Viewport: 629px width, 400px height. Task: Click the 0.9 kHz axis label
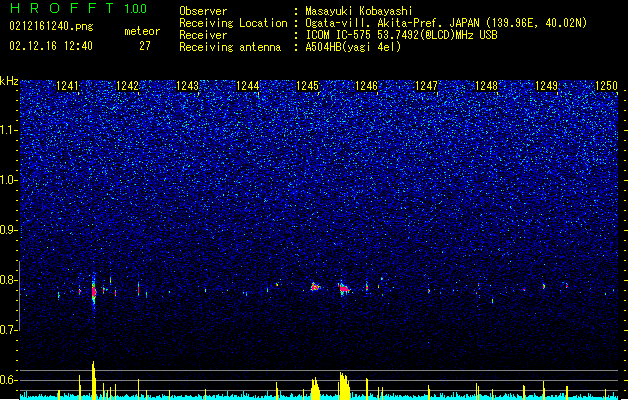(x=9, y=230)
